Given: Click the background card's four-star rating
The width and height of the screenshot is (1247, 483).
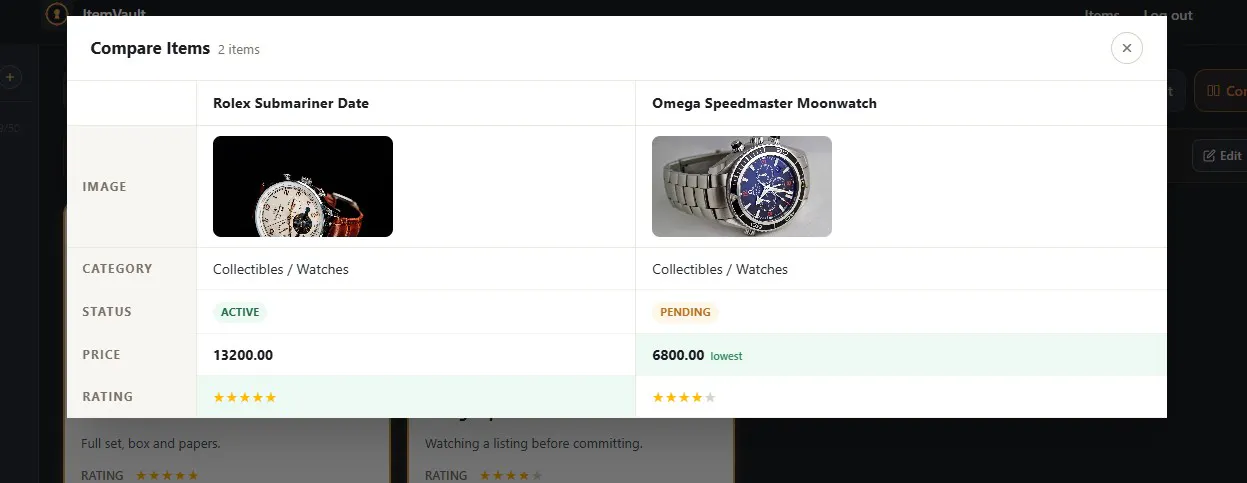Looking at the screenshot, I should coord(511,475).
